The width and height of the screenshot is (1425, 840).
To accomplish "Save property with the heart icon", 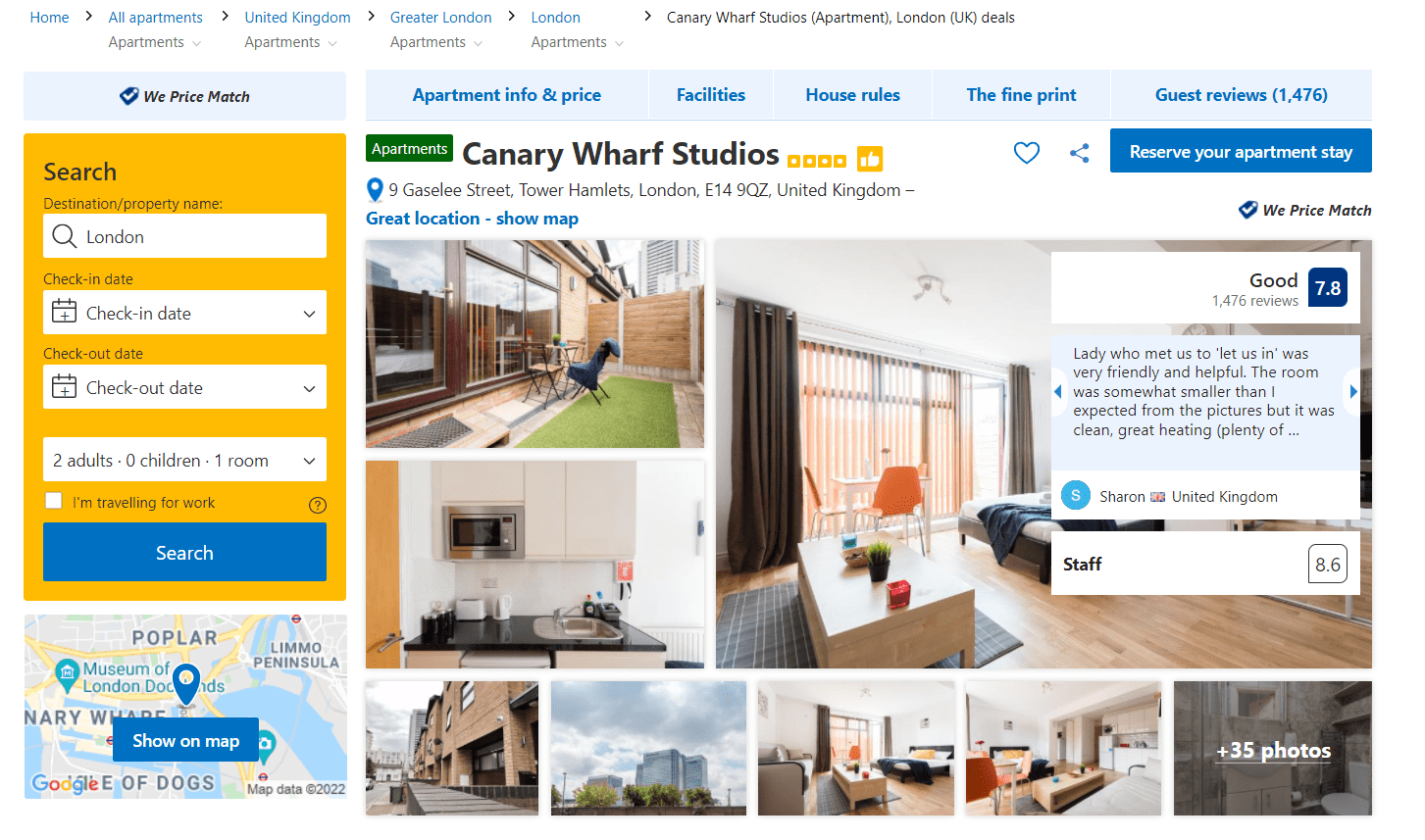I will [x=1026, y=153].
